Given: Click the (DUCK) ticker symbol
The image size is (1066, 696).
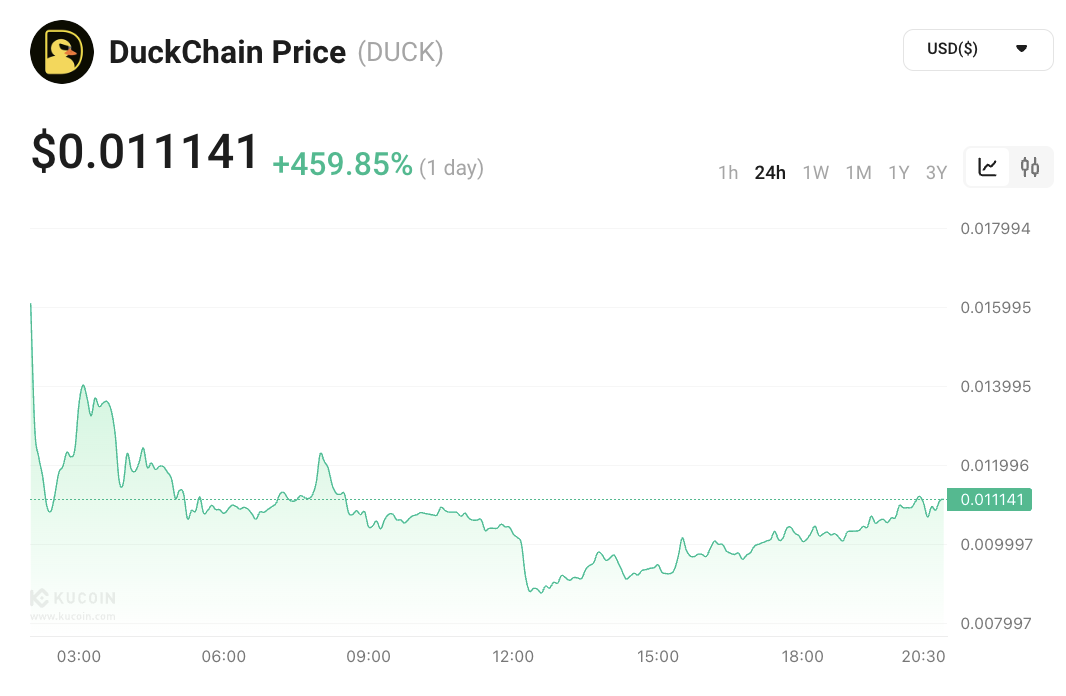Looking at the screenshot, I should (400, 52).
